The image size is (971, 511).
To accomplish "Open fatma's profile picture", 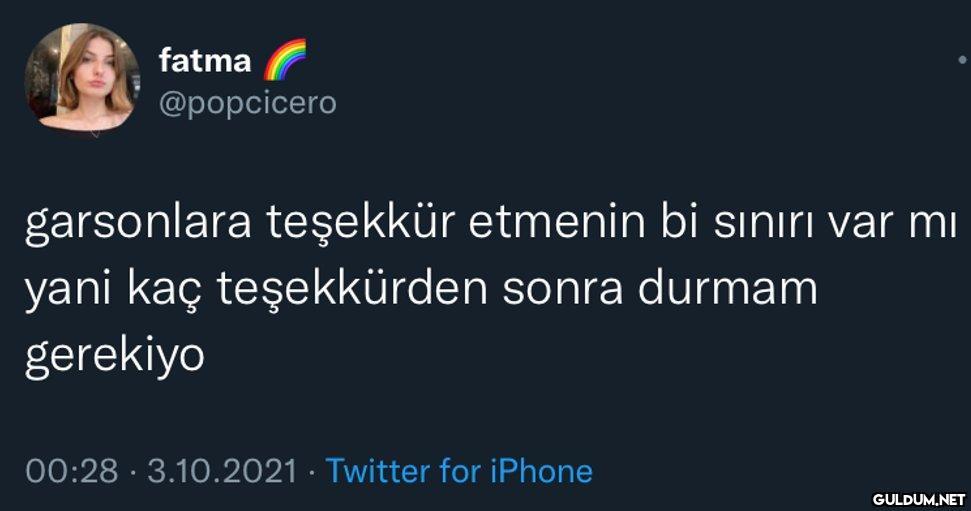I will (81, 78).
